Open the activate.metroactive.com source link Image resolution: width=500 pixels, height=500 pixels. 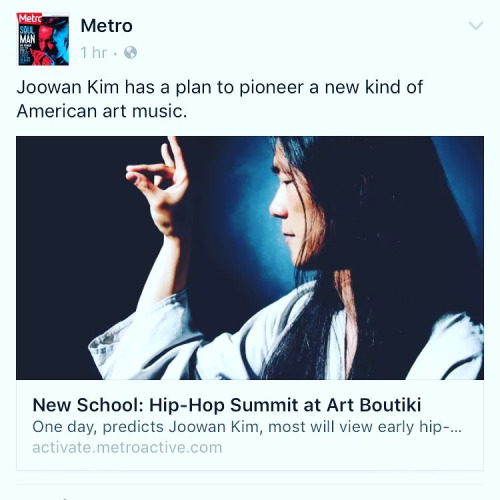click(x=127, y=447)
